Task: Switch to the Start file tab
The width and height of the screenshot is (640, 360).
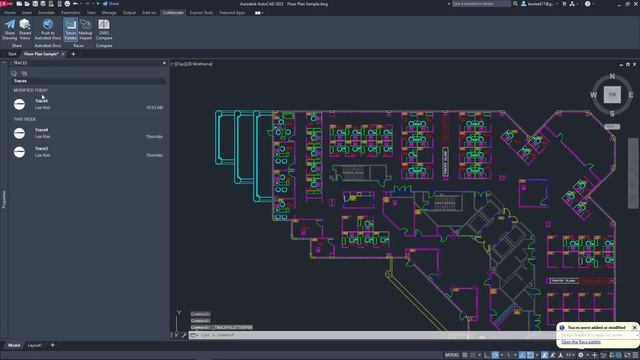Action: coord(12,54)
